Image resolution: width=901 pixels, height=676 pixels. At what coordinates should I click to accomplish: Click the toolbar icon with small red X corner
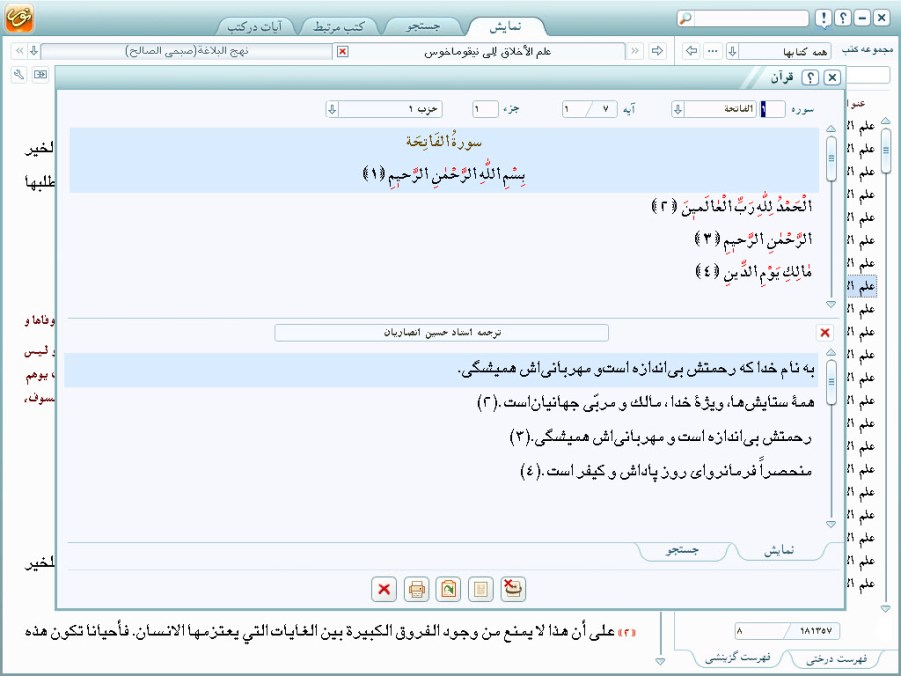coord(513,589)
